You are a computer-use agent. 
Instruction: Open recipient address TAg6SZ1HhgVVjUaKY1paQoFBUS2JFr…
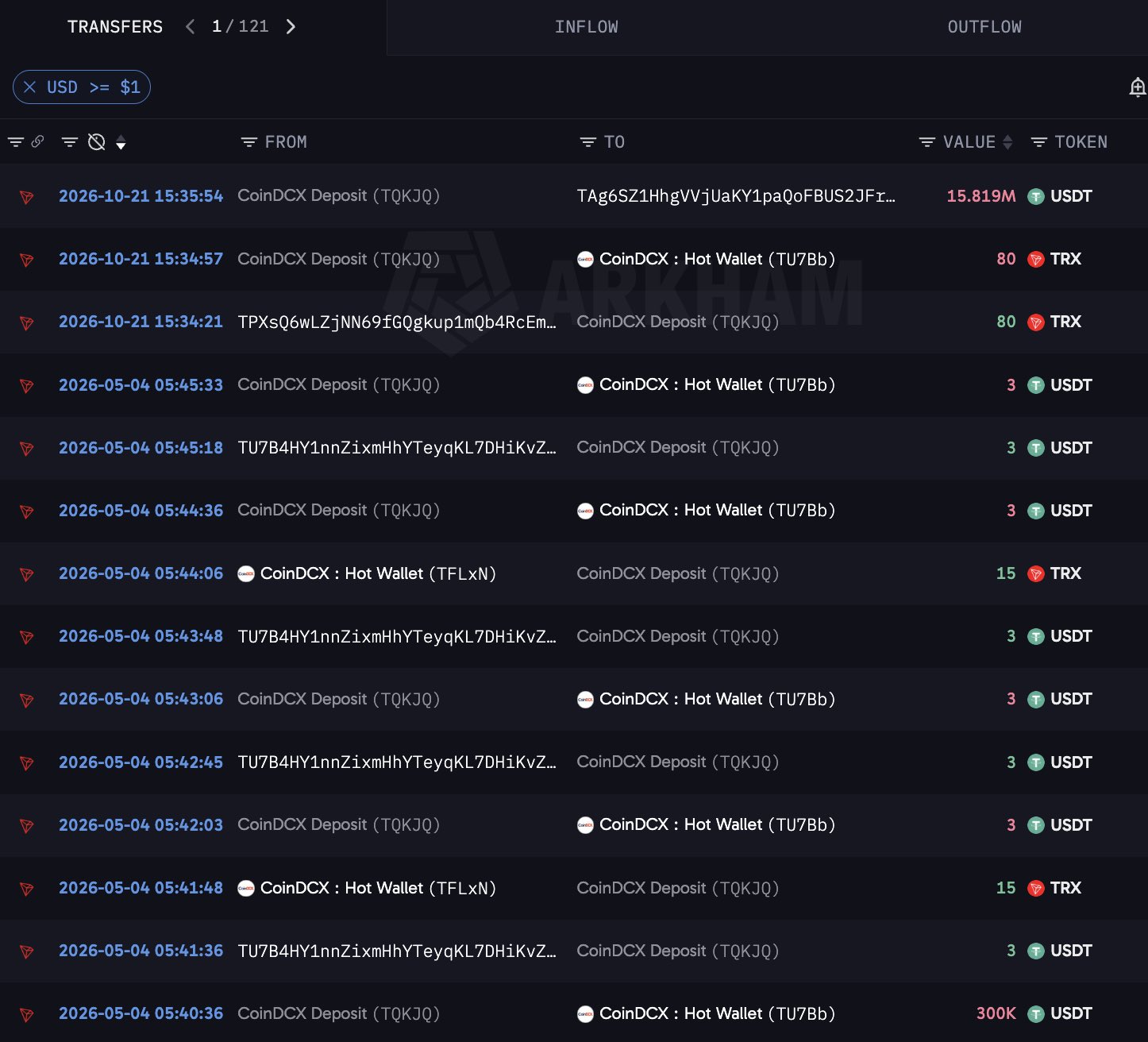click(736, 196)
